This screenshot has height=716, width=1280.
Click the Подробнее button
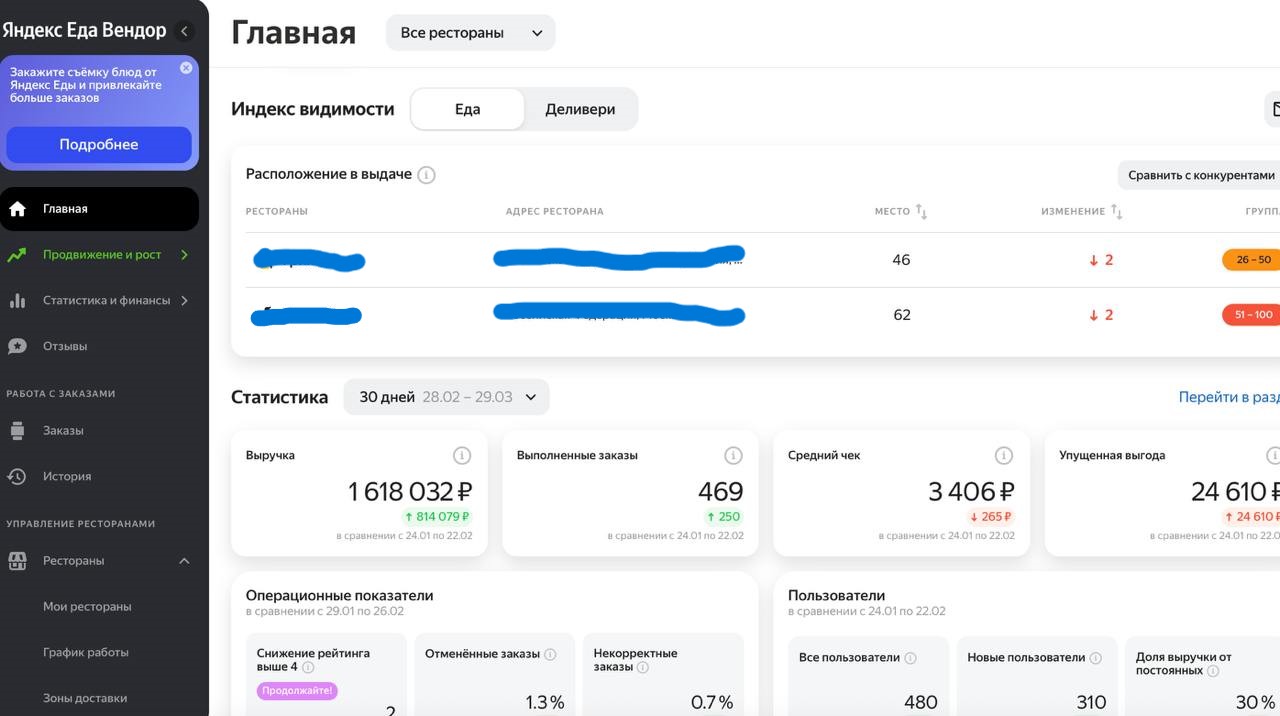(99, 144)
